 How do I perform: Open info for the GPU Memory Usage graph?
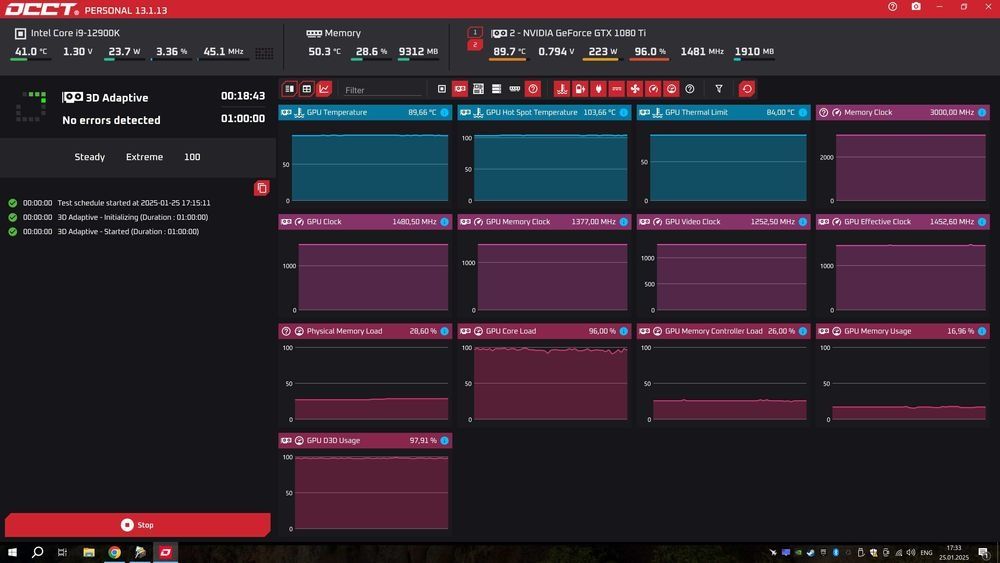[x=982, y=331]
